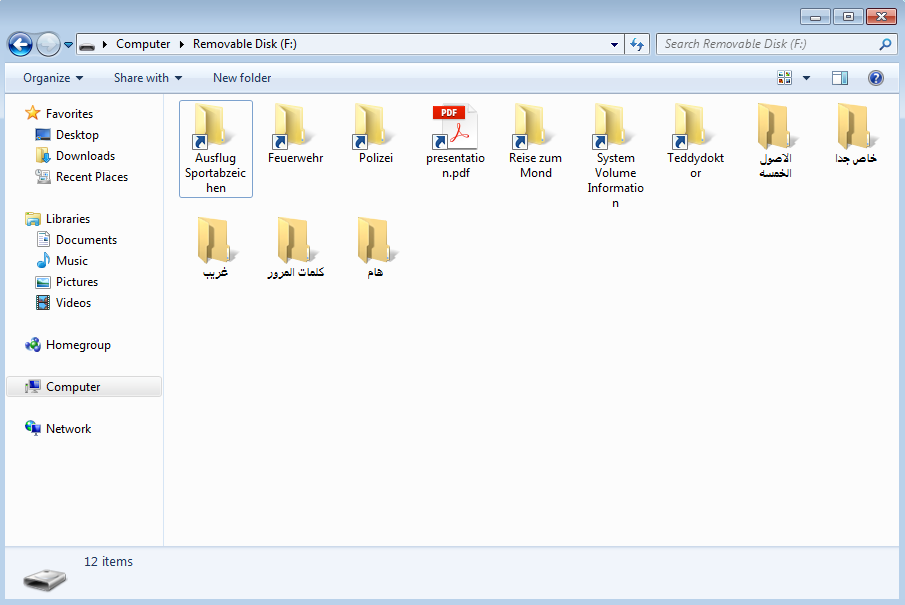Click the Help question mark icon
The width and height of the screenshot is (905, 605).
(875, 78)
